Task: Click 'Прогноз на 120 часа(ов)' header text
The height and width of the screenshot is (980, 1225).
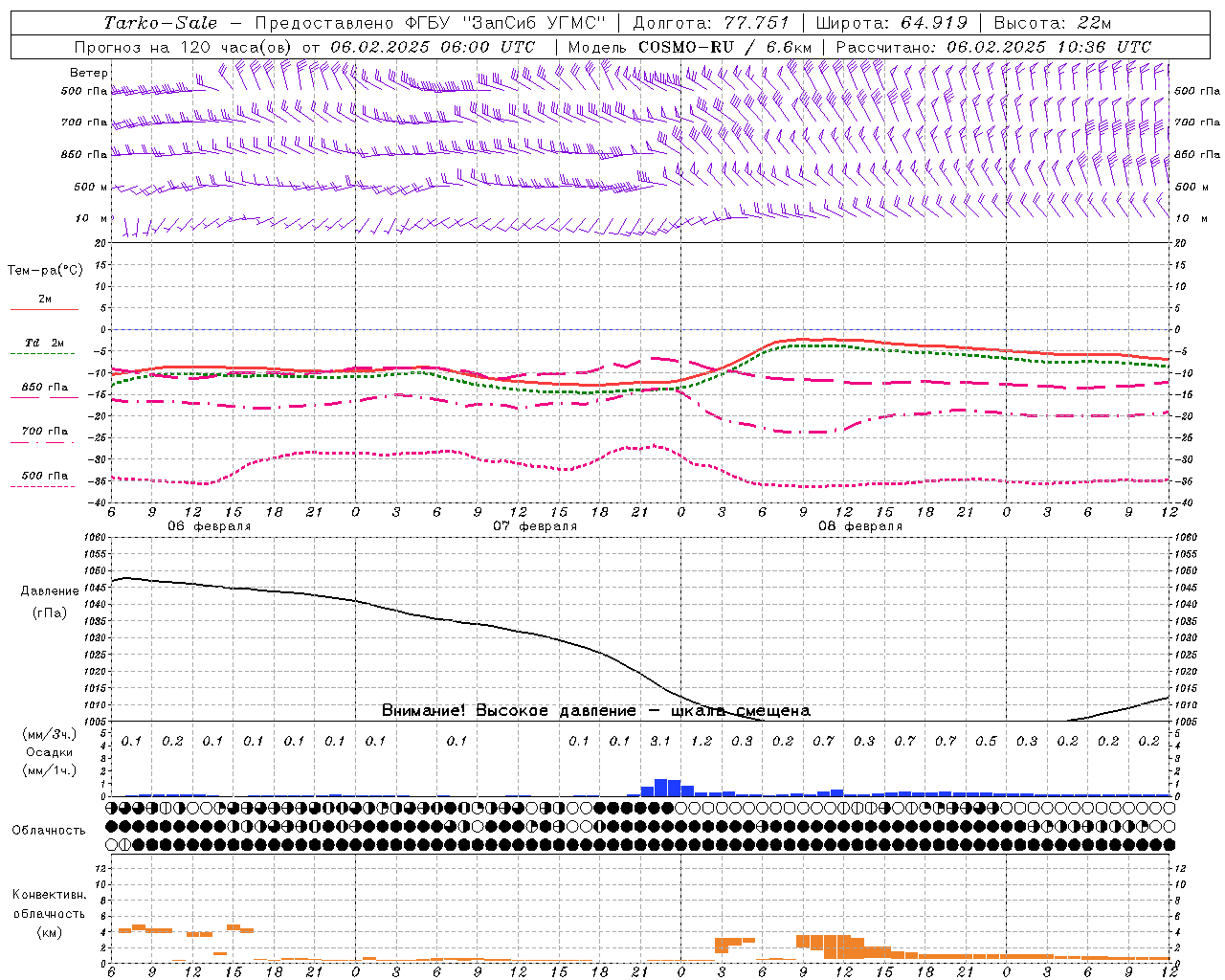Action: [x=184, y=47]
